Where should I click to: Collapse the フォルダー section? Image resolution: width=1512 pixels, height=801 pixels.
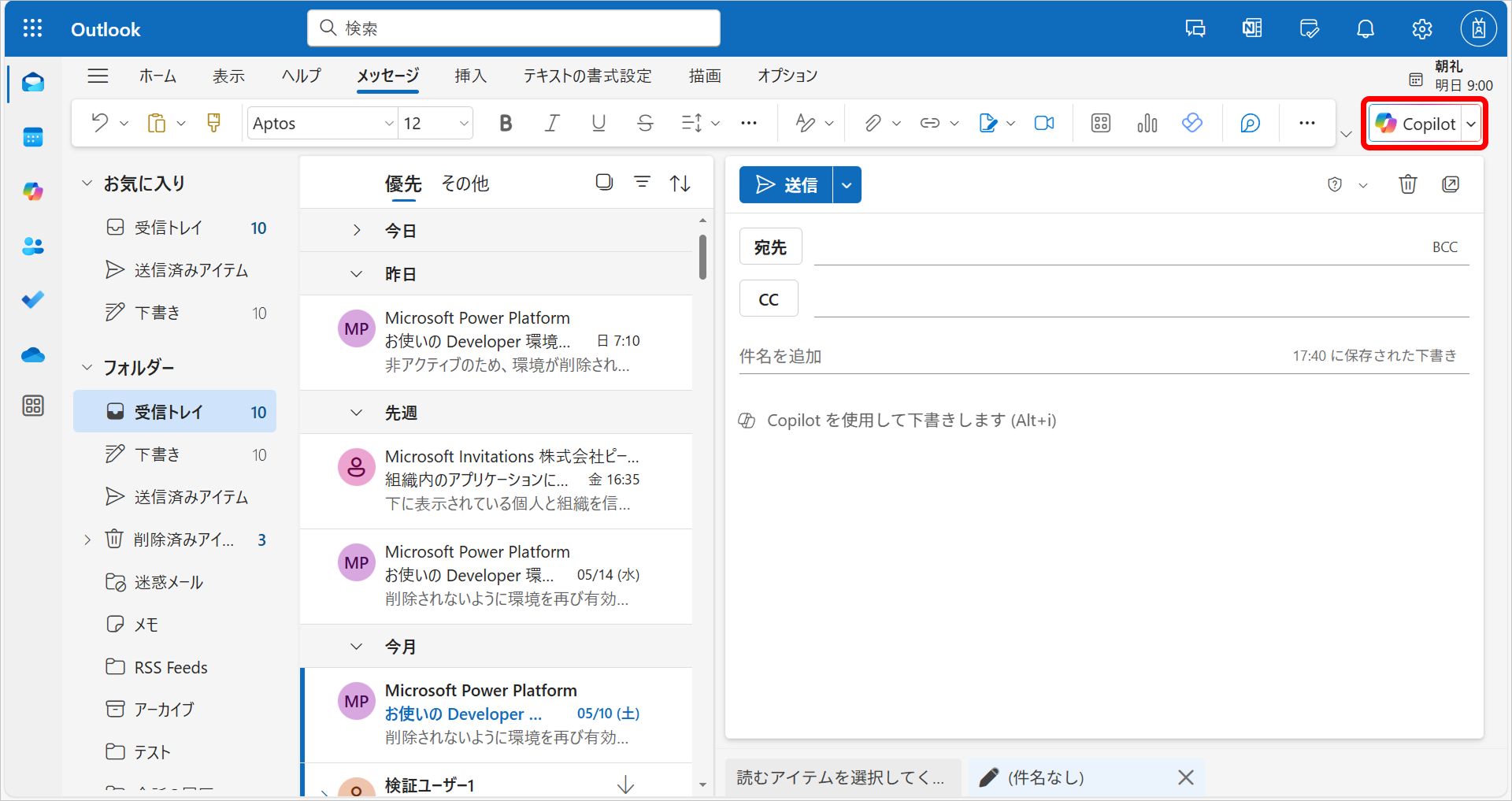tap(87, 367)
